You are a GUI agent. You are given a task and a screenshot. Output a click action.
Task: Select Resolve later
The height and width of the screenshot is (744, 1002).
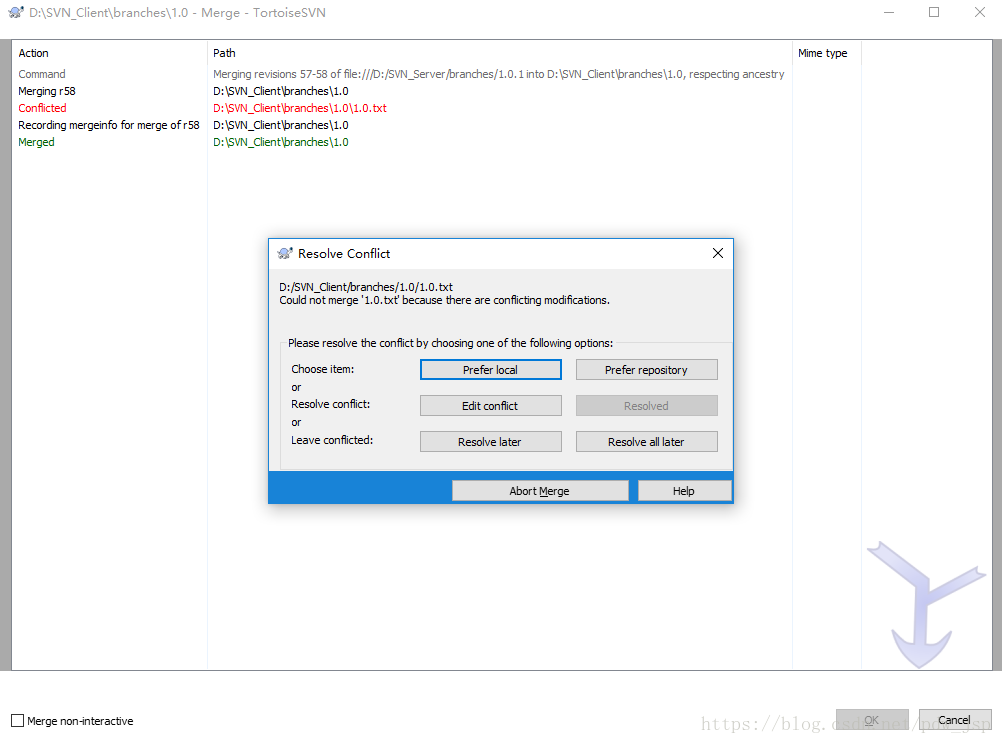tap(490, 442)
